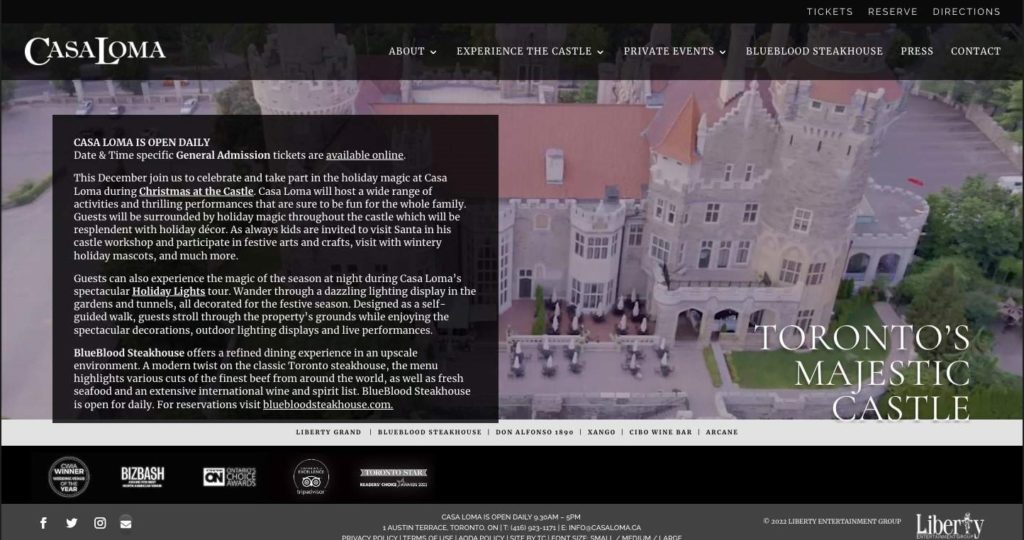Click the 'Casa Loma is open daily 9.30AM – 5PM' footer text
Image resolution: width=1024 pixels, height=540 pixels.
click(511, 517)
